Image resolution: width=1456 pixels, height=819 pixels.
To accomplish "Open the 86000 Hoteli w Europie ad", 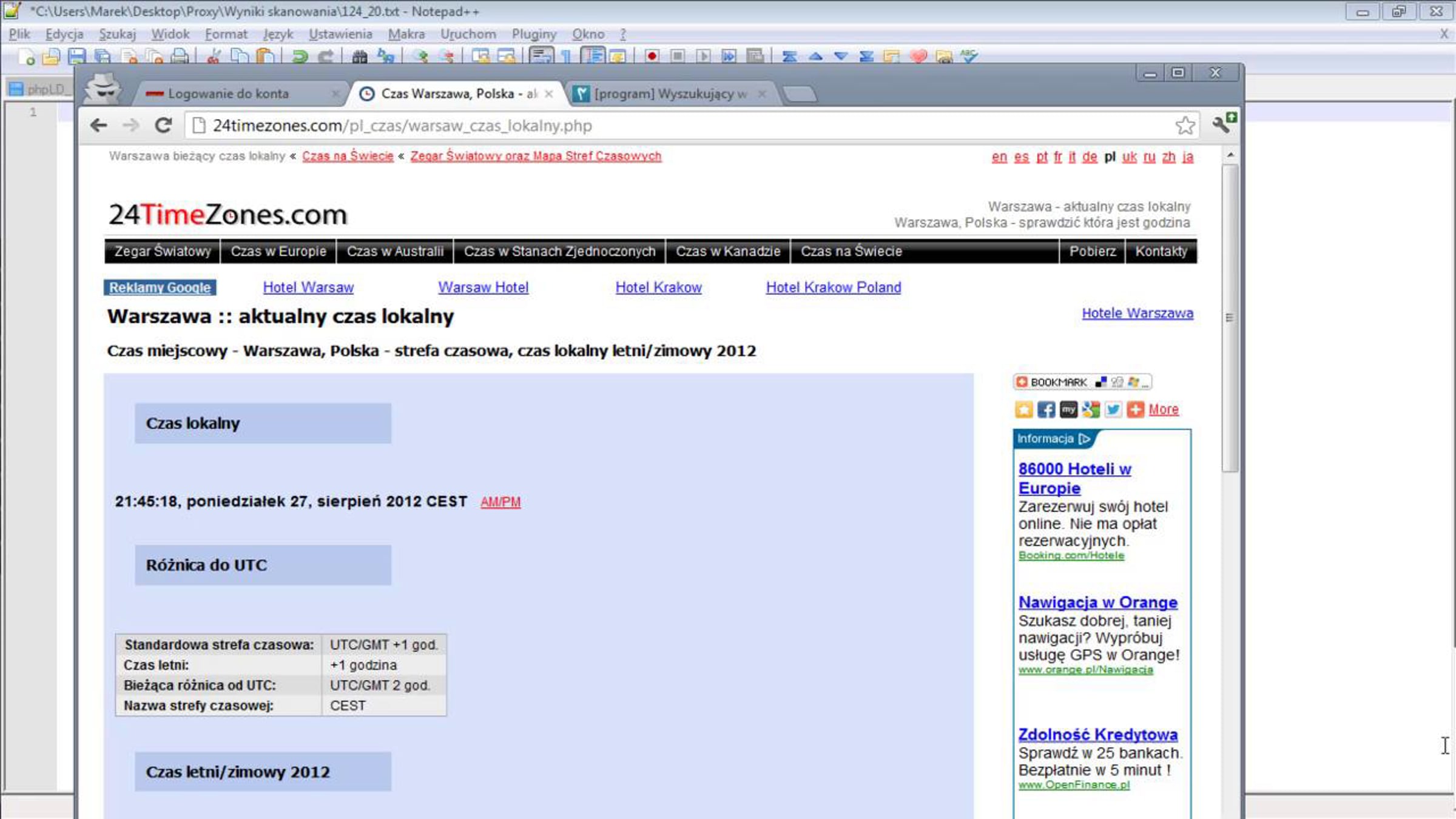I will 1074,479.
